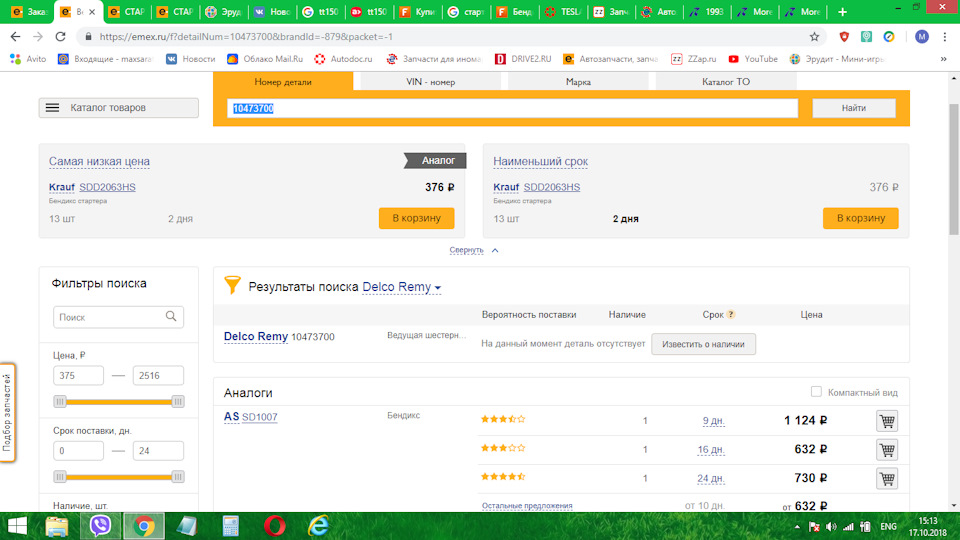The height and width of the screenshot is (540, 960).
Task: Click the minimum price slider handle
Action: point(59,402)
